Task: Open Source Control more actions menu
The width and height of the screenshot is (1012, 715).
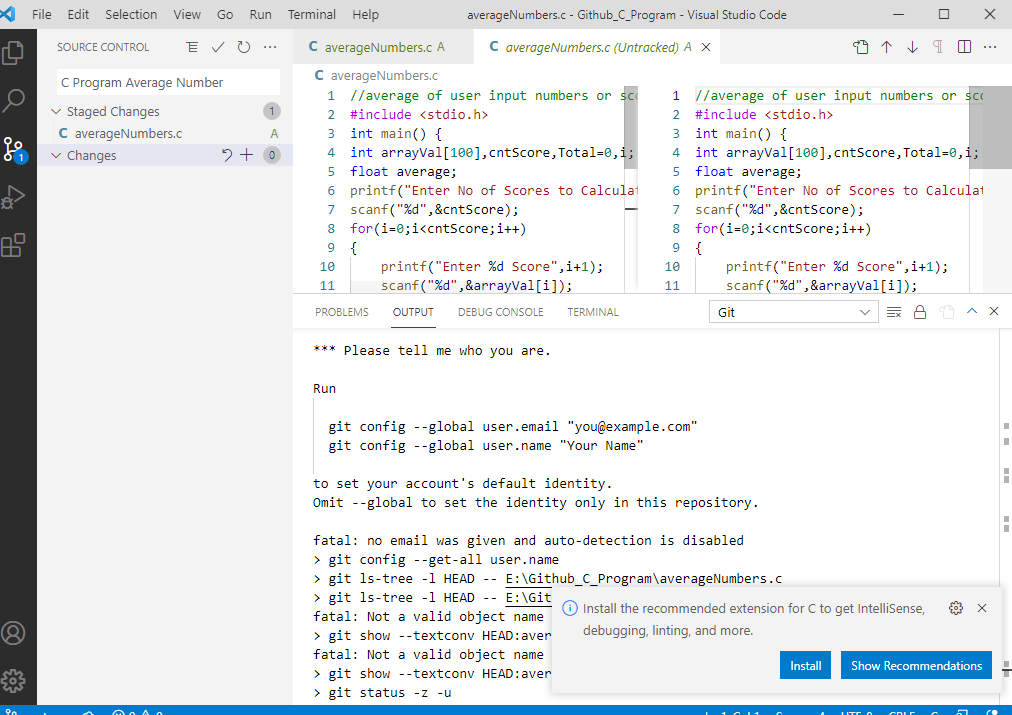Action: tap(270, 47)
